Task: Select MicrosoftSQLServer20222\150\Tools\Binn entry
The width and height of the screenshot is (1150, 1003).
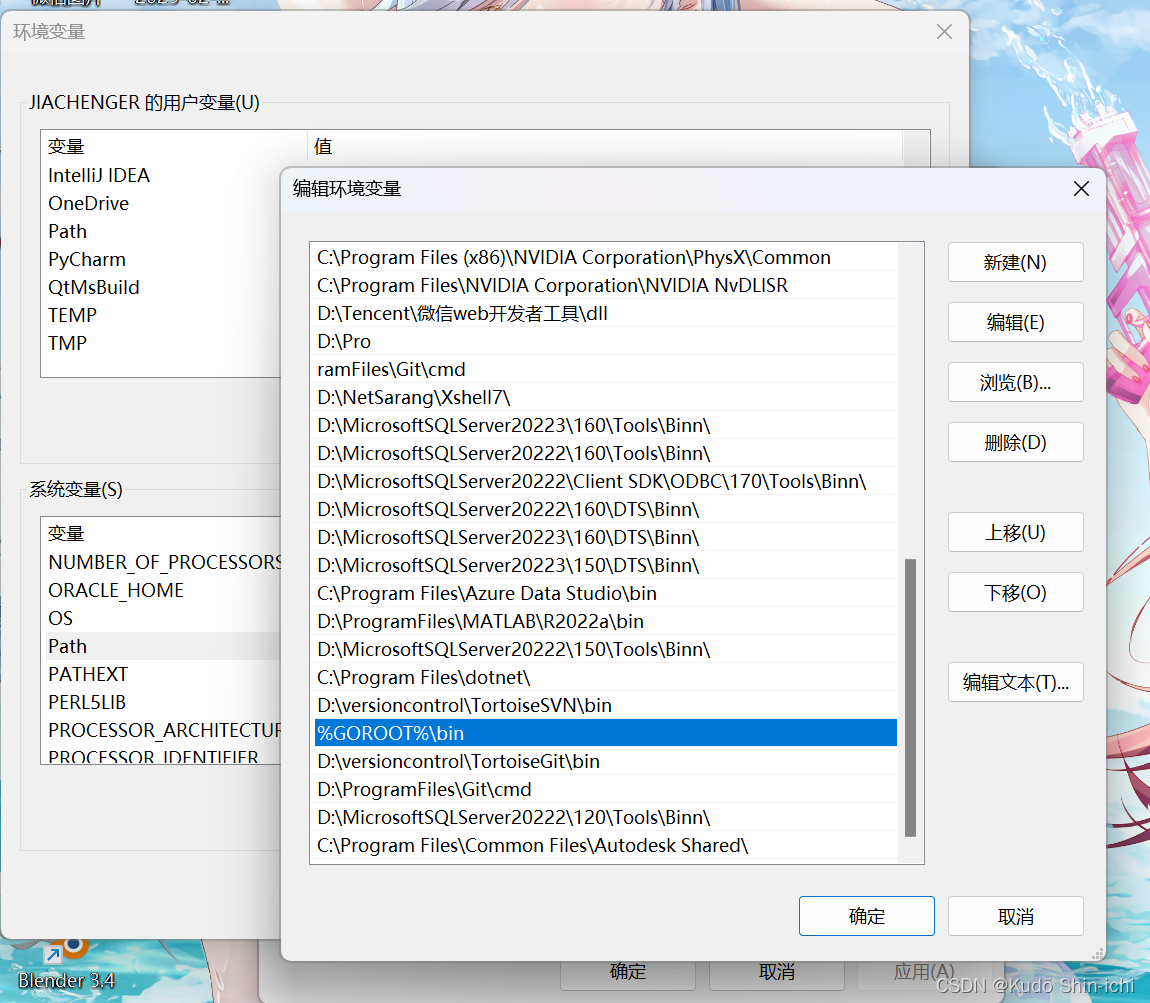Action: pos(606,649)
